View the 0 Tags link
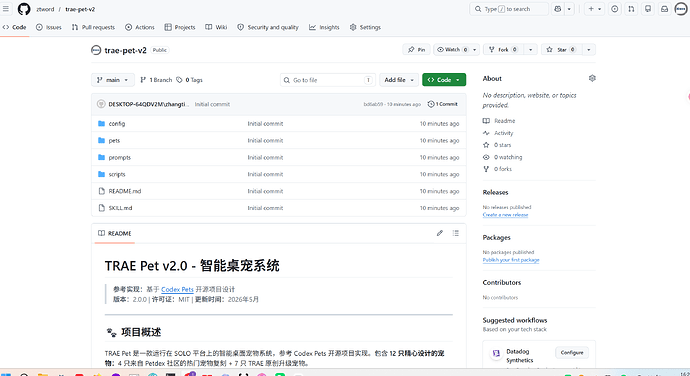The width and height of the screenshot is (690, 376). (189, 80)
